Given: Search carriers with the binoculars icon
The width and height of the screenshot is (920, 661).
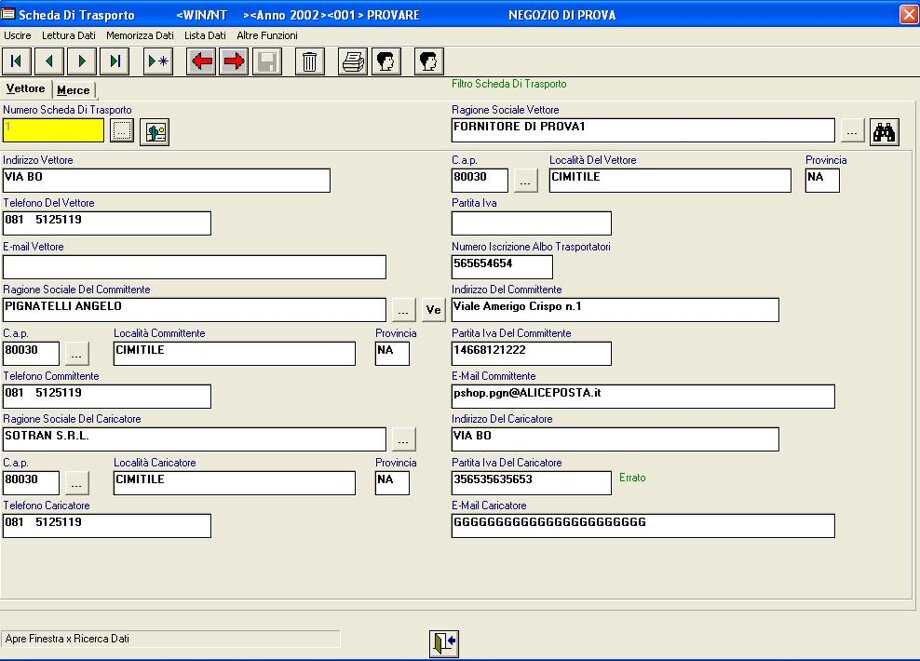Looking at the screenshot, I should click(884, 131).
